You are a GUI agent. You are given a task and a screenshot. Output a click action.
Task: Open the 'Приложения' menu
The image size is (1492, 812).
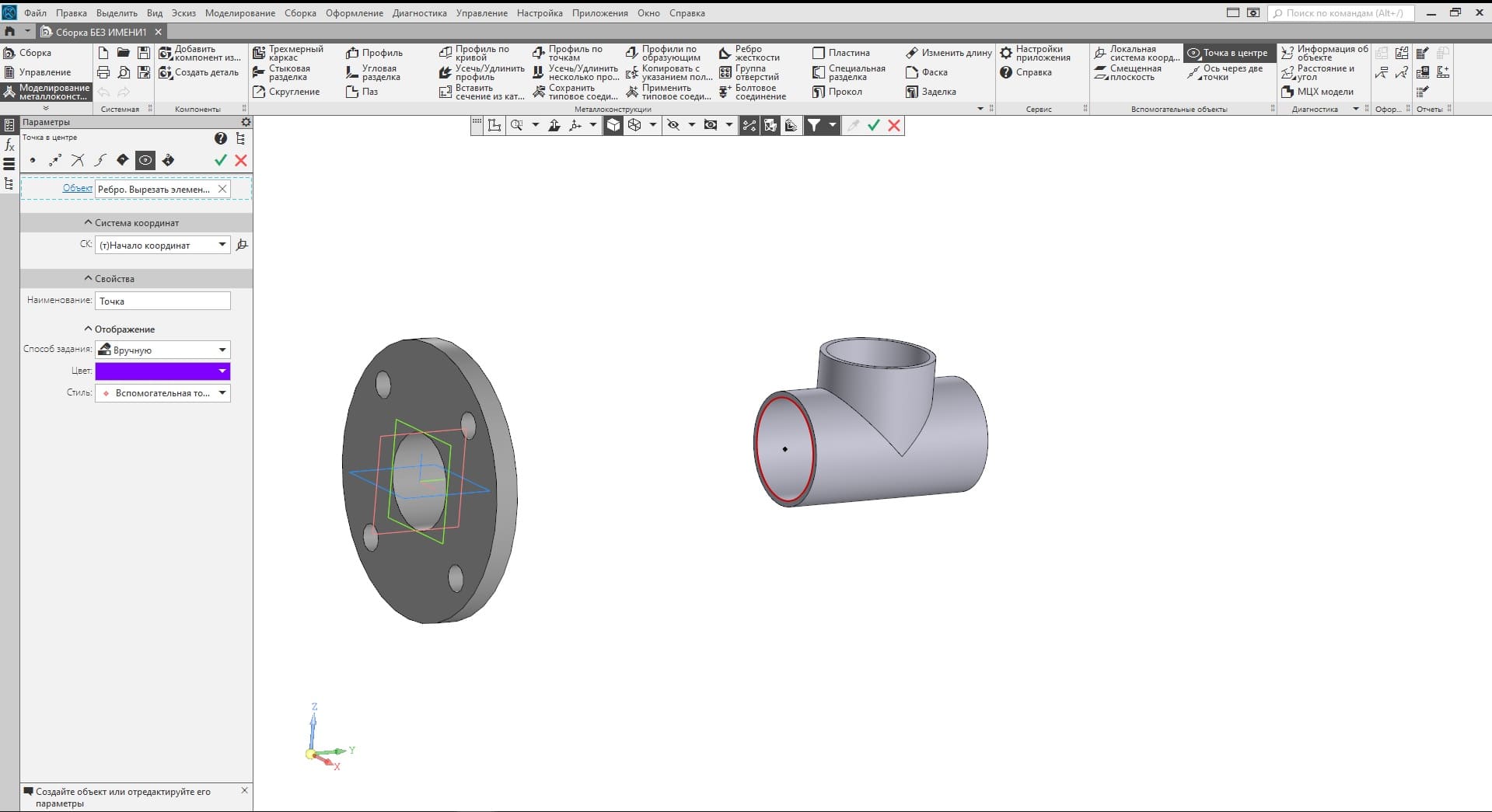tap(600, 13)
